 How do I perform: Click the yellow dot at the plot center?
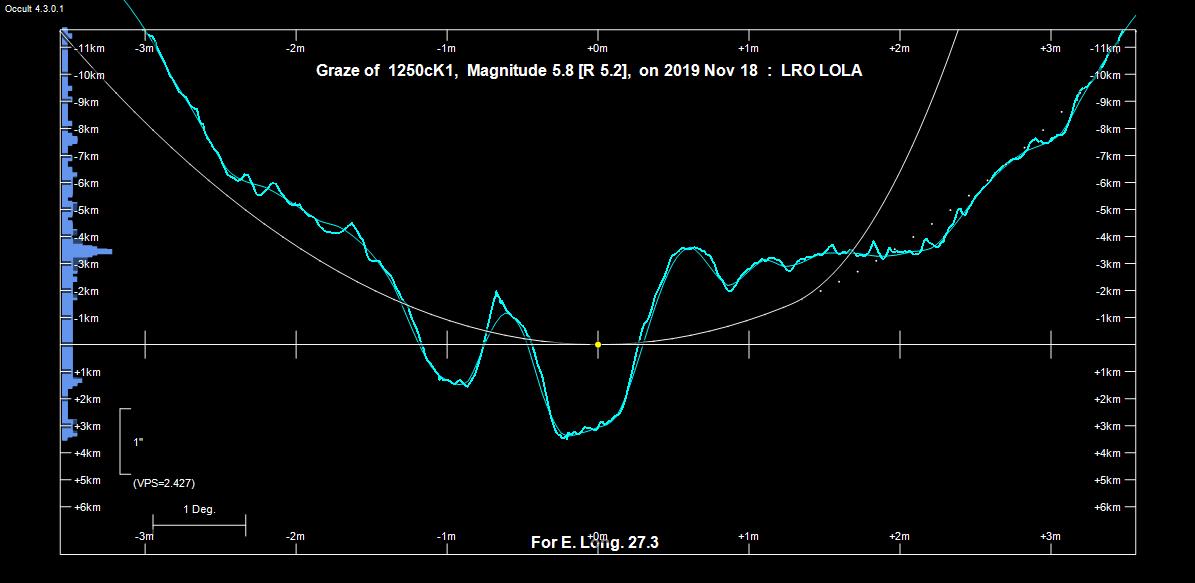click(x=598, y=344)
